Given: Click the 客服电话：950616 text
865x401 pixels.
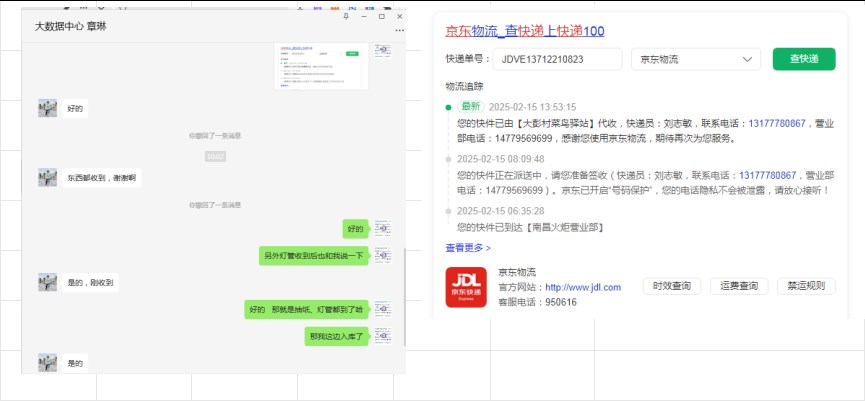Looking at the screenshot, I should point(537,302).
